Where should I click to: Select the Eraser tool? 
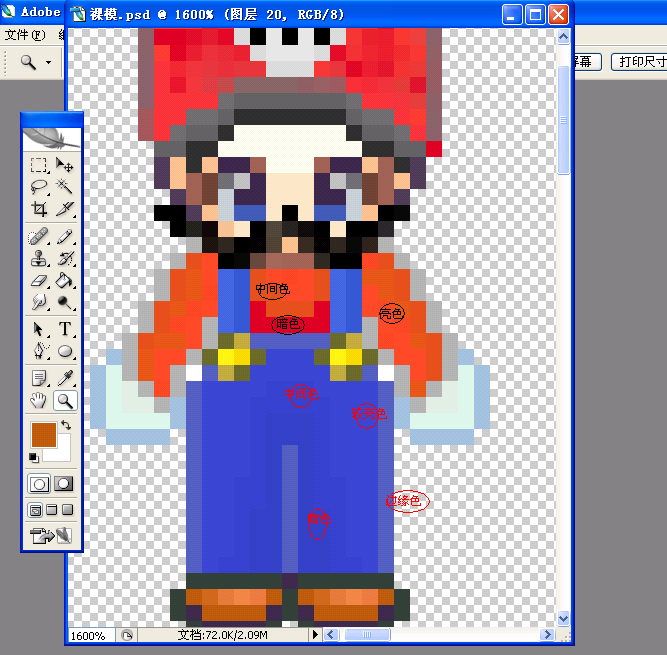pyautogui.click(x=39, y=280)
